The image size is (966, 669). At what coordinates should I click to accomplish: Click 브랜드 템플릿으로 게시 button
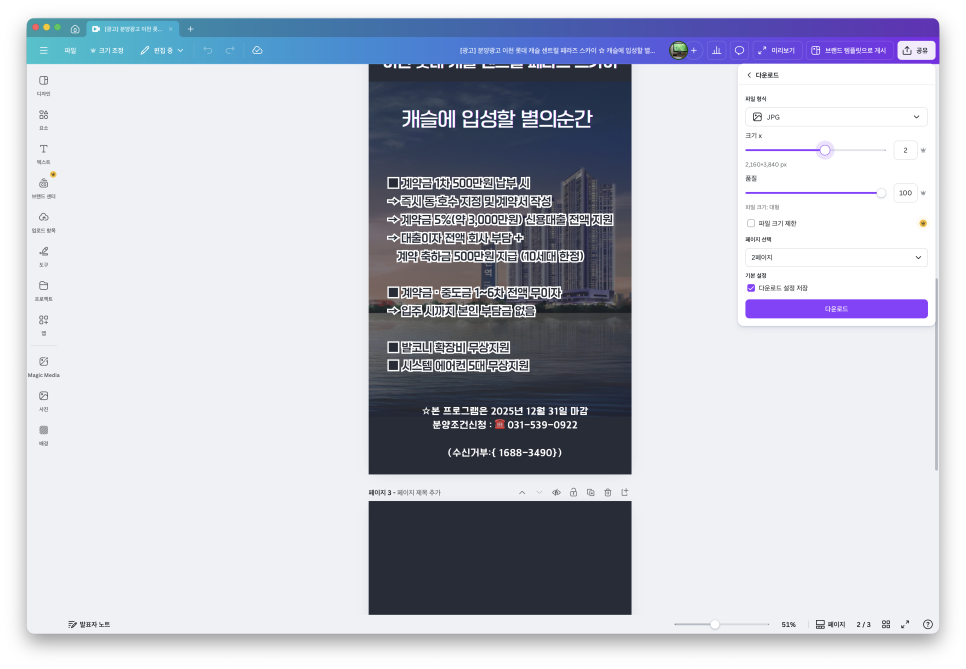[850, 51]
